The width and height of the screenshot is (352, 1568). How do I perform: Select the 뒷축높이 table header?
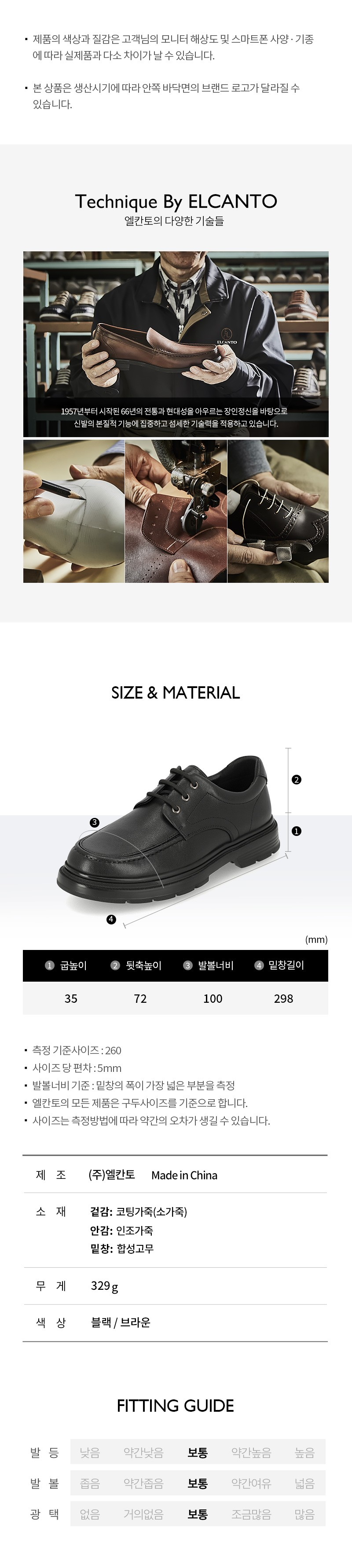click(136, 965)
